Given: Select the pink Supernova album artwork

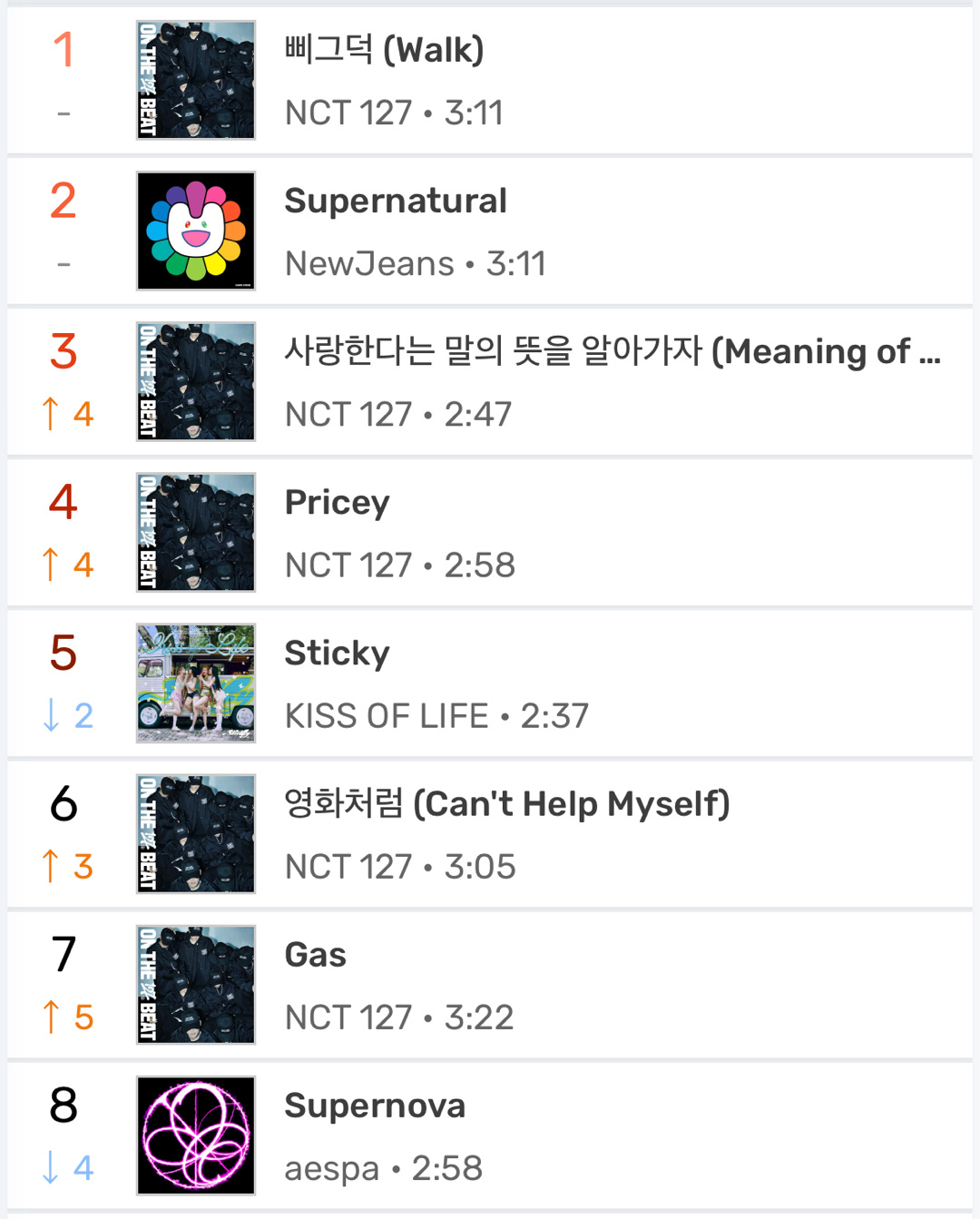Looking at the screenshot, I should tap(196, 1135).
